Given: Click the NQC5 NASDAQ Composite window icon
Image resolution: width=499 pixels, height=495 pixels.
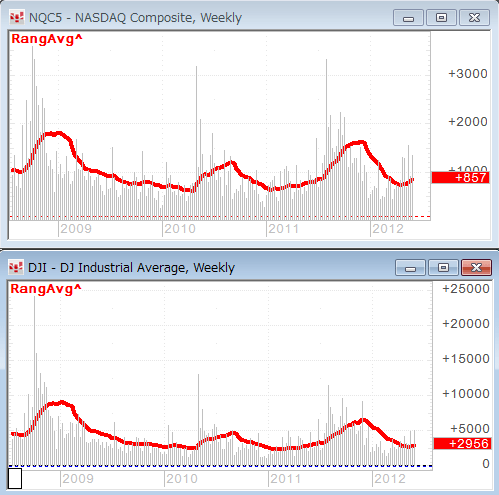Looking at the screenshot, I should [17, 17].
